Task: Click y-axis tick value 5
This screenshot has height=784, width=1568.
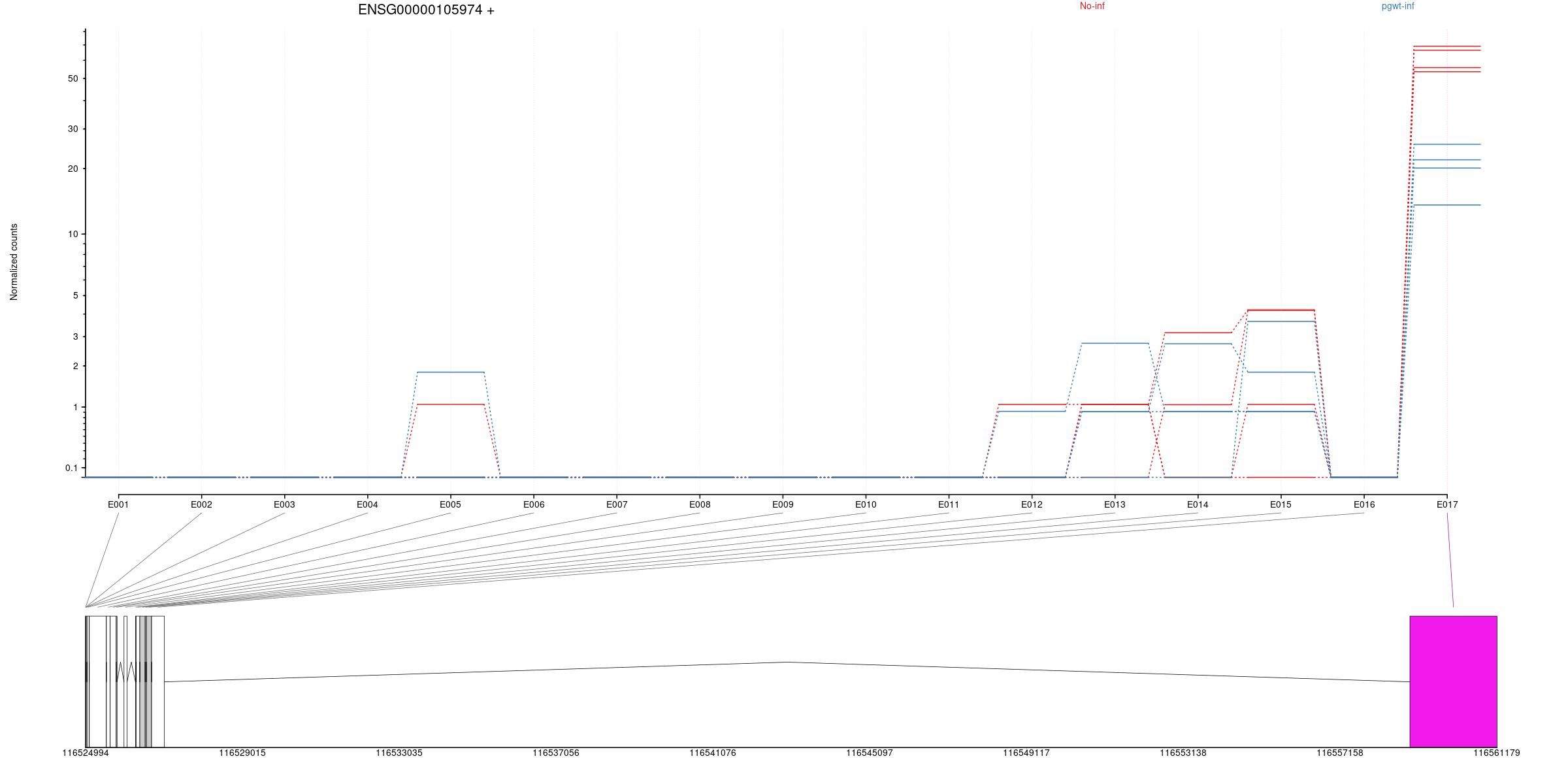Action: (x=75, y=295)
